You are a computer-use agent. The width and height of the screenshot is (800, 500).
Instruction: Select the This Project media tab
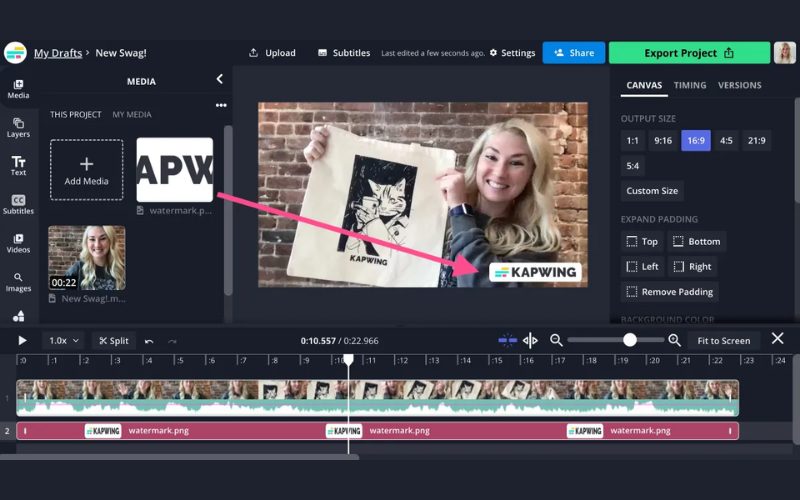point(76,114)
